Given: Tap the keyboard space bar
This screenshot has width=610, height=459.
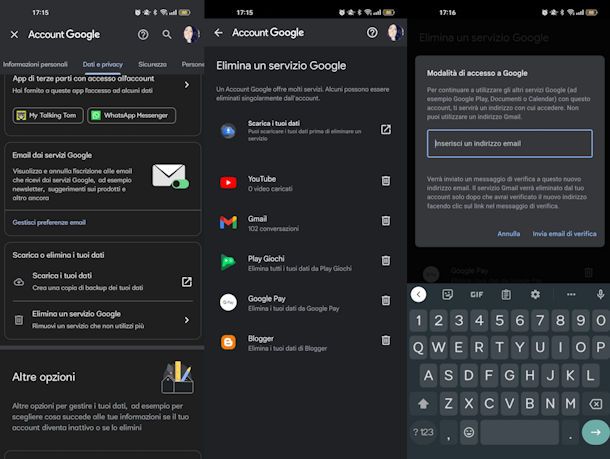Looking at the screenshot, I should (519, 432).
